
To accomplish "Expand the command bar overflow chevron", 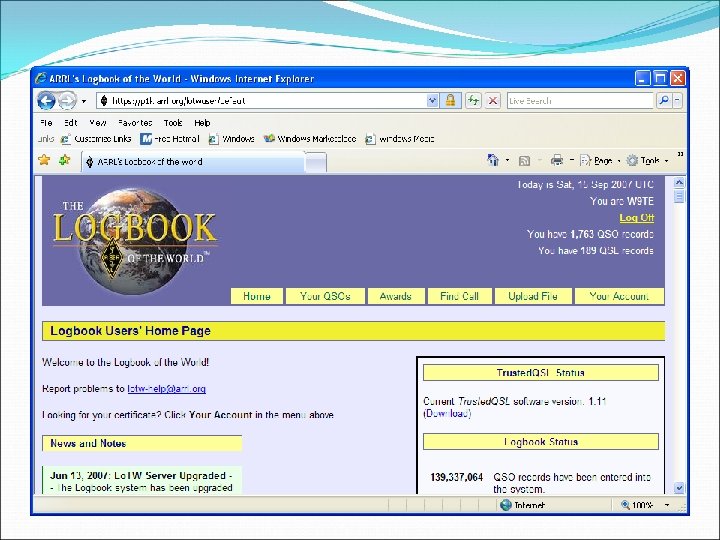I will [x=681, y=154].
